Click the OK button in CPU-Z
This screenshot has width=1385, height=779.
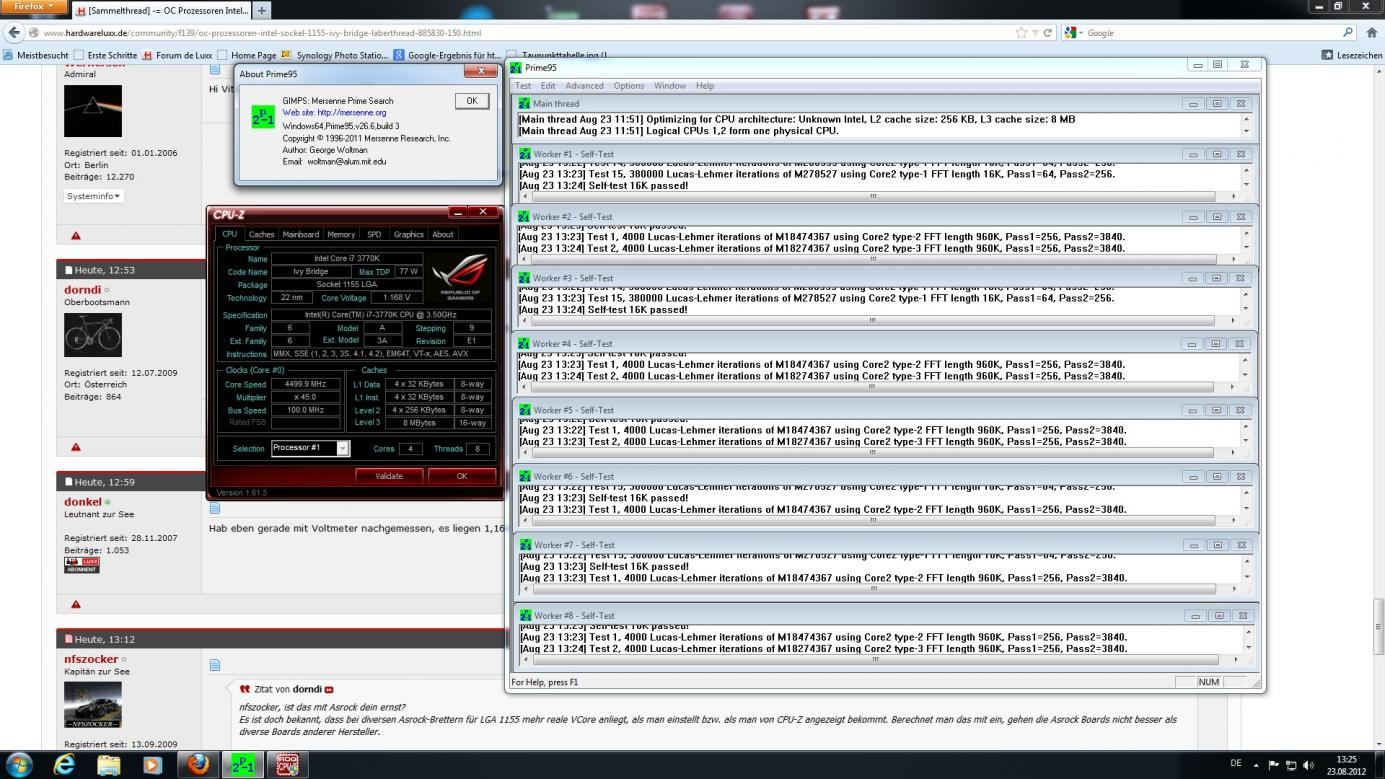(x=461, y=476)
